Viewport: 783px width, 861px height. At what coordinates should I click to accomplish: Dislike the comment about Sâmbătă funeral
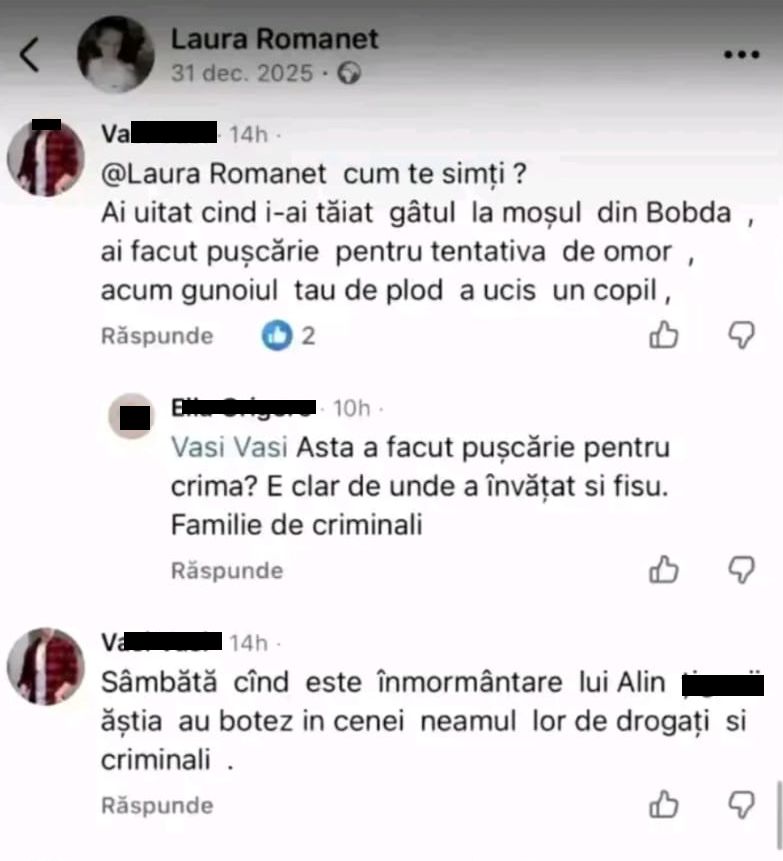click(x=741, y=804)
